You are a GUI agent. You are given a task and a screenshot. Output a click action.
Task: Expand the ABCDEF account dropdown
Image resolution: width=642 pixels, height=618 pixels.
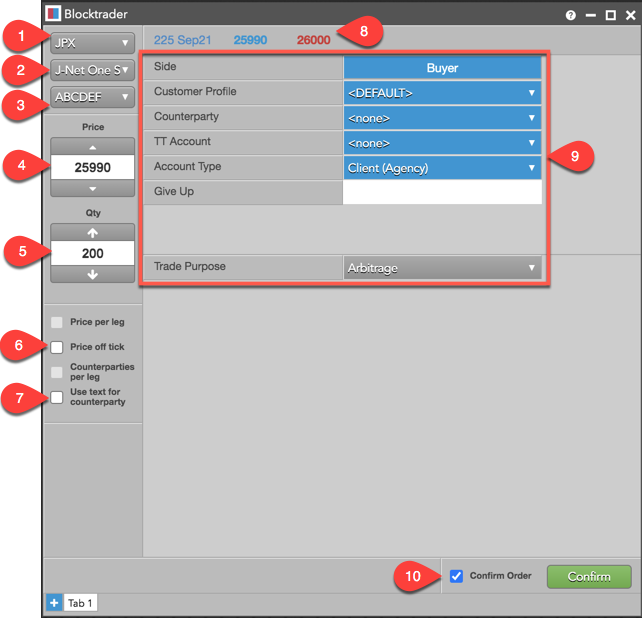[92, 97]
